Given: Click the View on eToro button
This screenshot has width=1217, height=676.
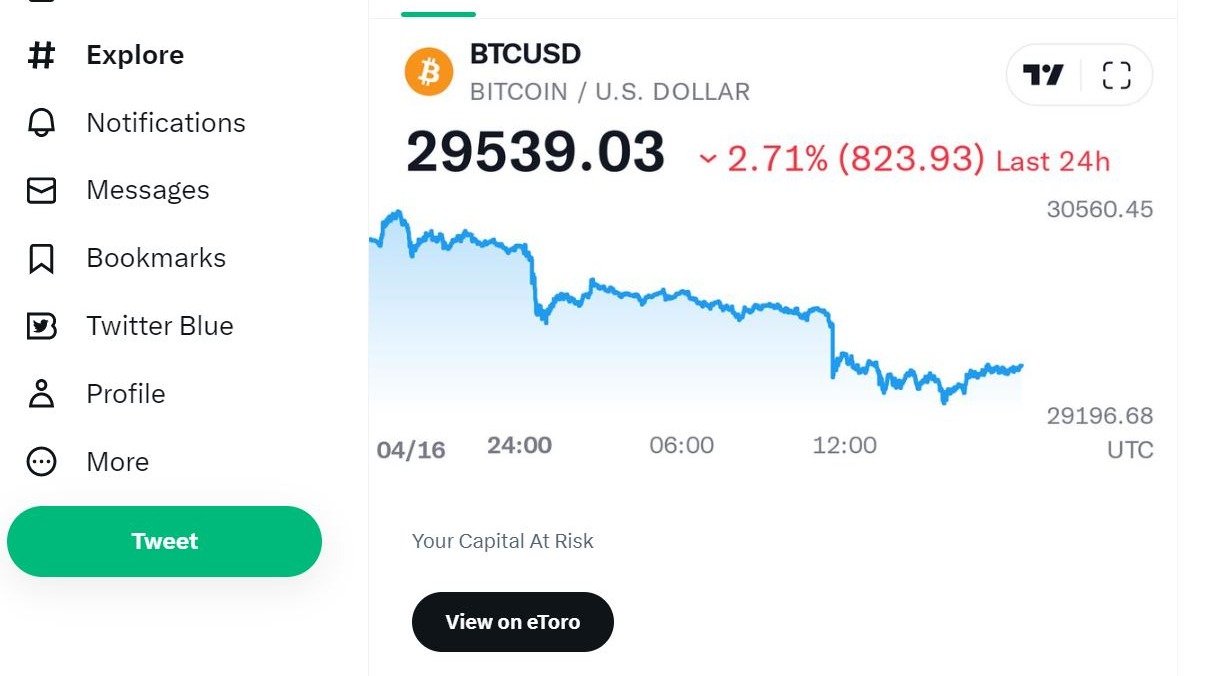Looking at the screenshot, I should click(x=512, y=622).
